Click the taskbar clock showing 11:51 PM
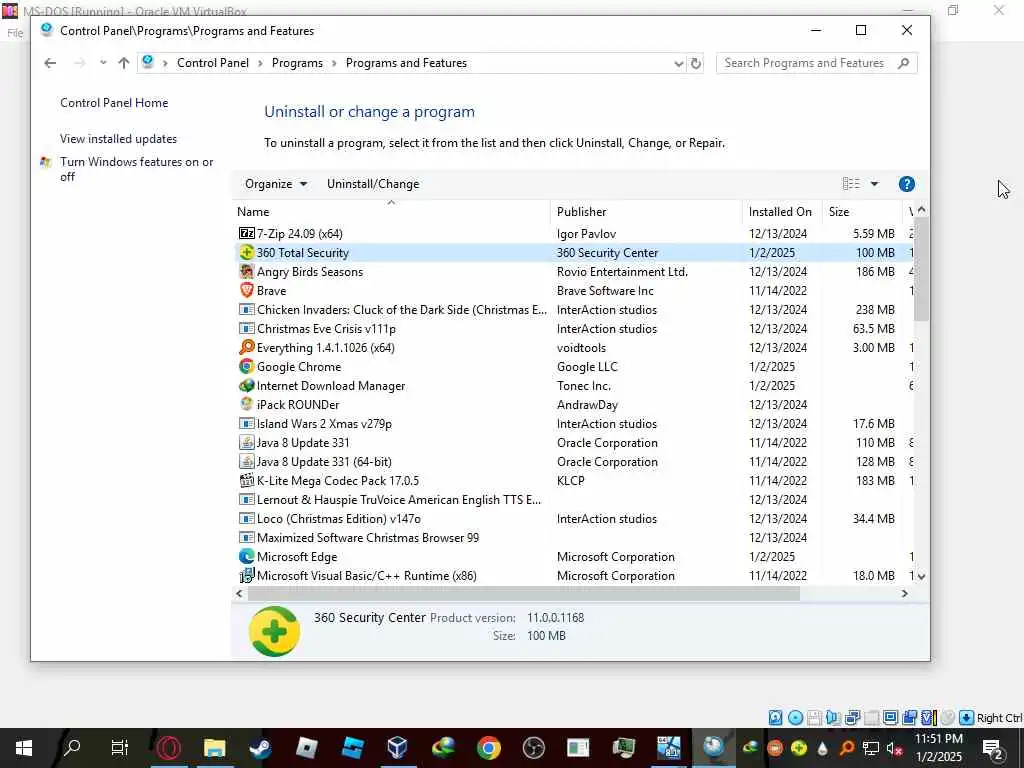Image resolution: width=1024 pixels, height=768 pixels. pos(938,748)
